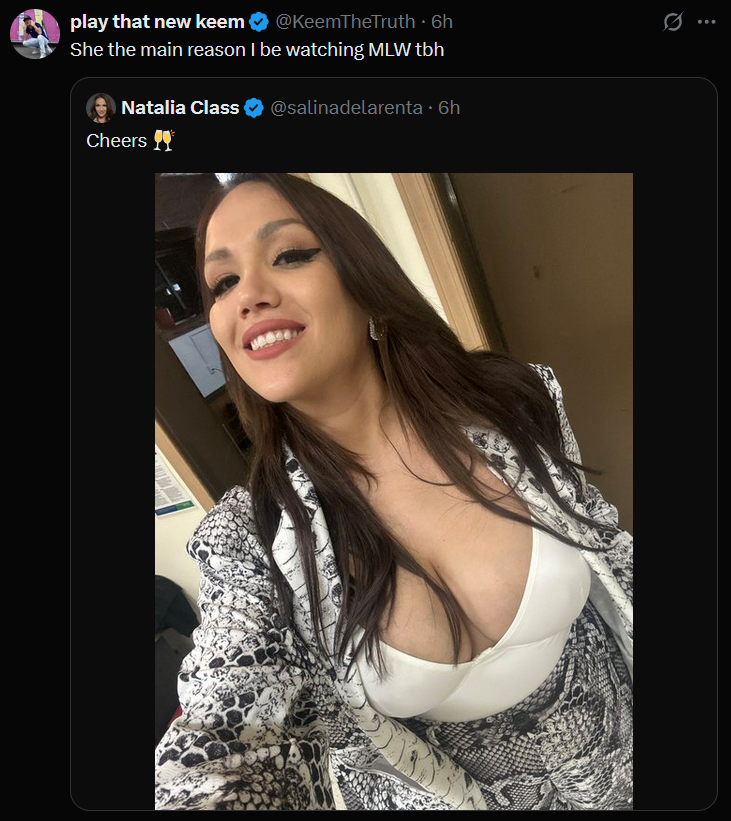
Task: Open the Natalia Class display name
Action: [x=180, y=108]
